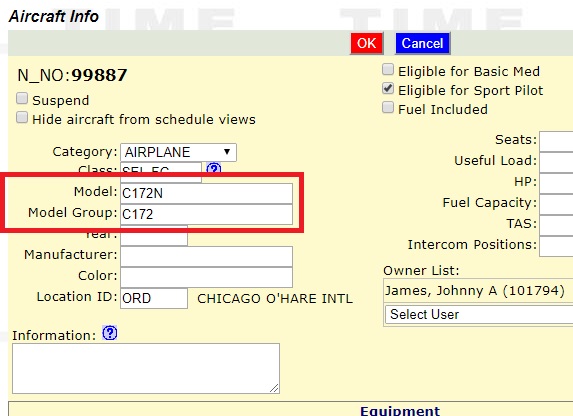573x416 pixels.
Task: Click the Fuel Capacity input field
Action: pos(556,204)
